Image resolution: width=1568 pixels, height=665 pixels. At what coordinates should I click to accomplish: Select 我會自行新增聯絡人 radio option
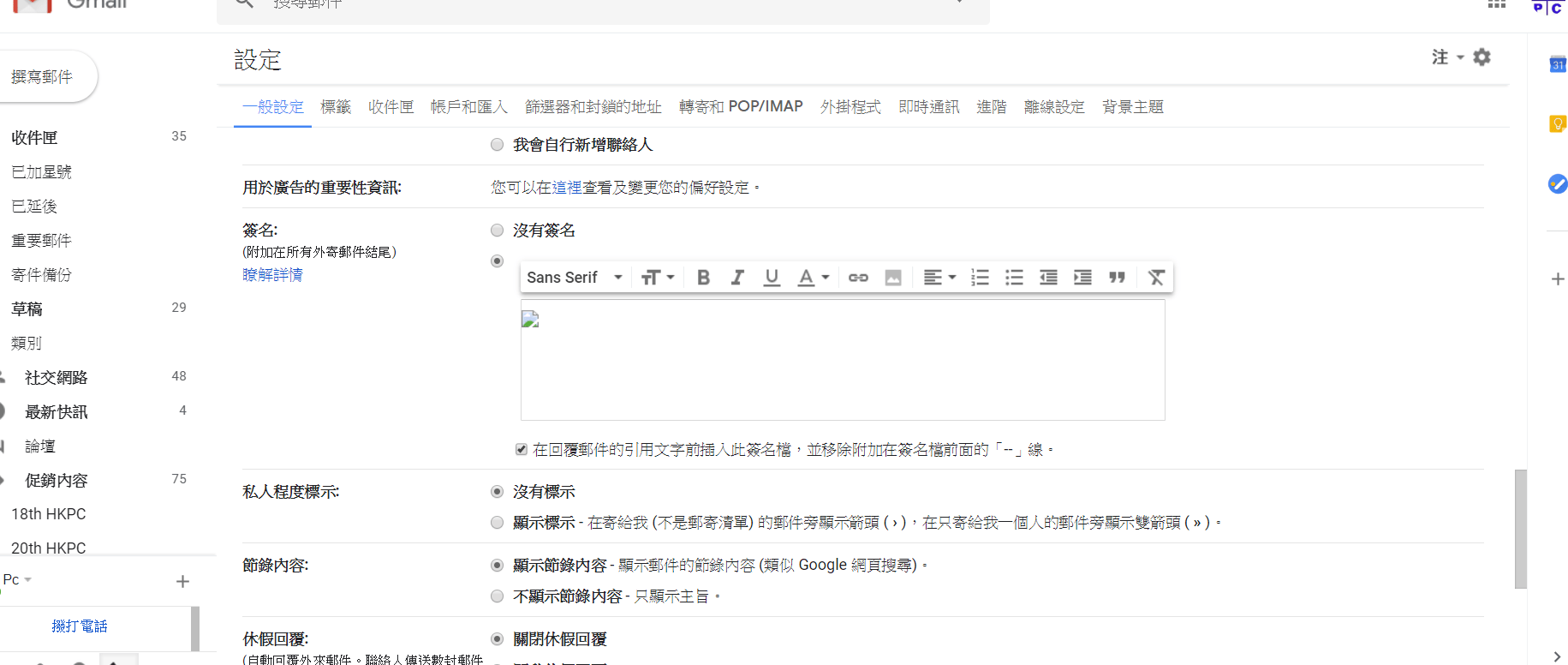[x=497, y=145]
